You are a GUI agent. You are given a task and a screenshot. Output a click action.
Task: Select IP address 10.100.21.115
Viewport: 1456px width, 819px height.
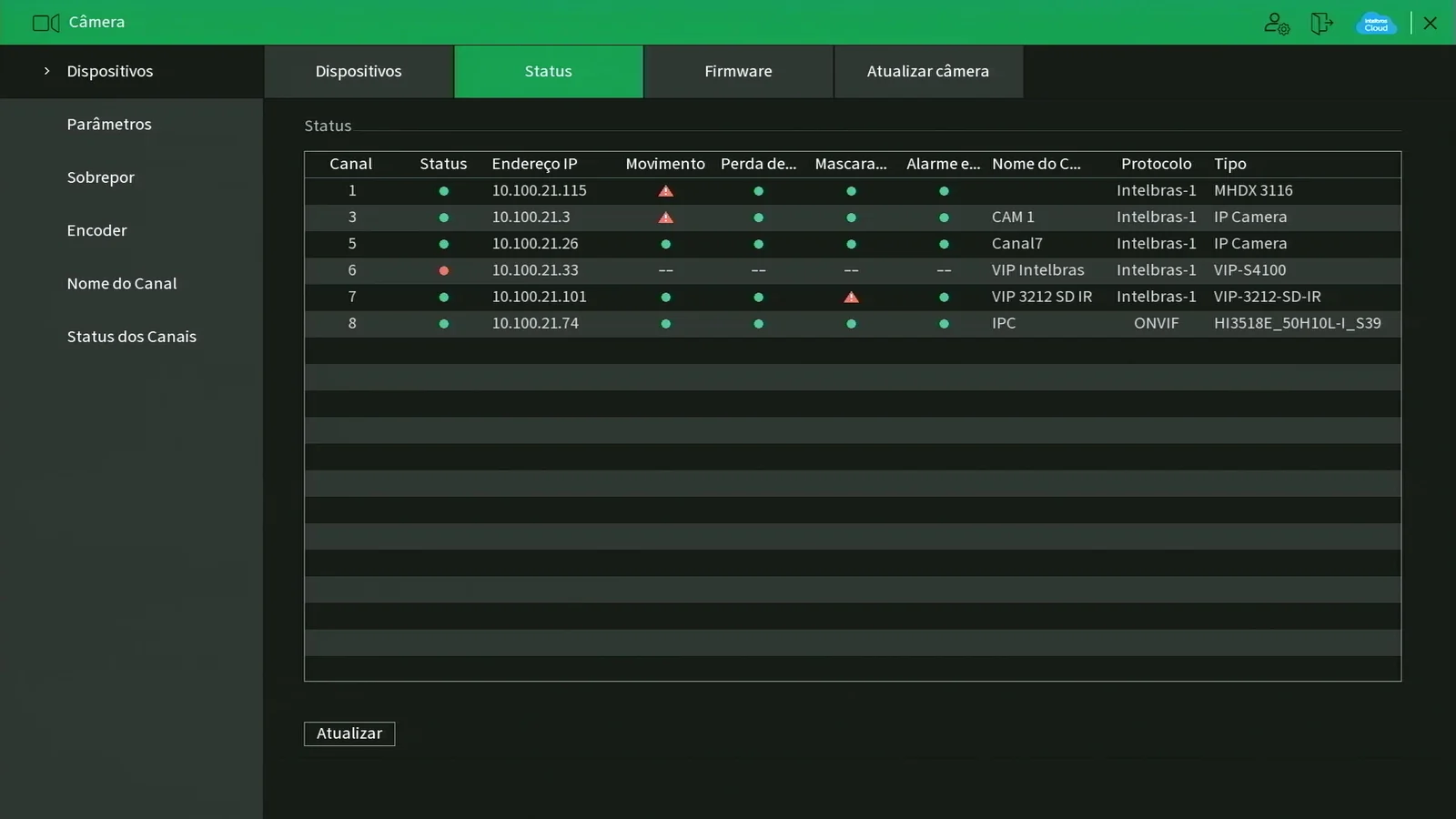(x=540, y=190)
